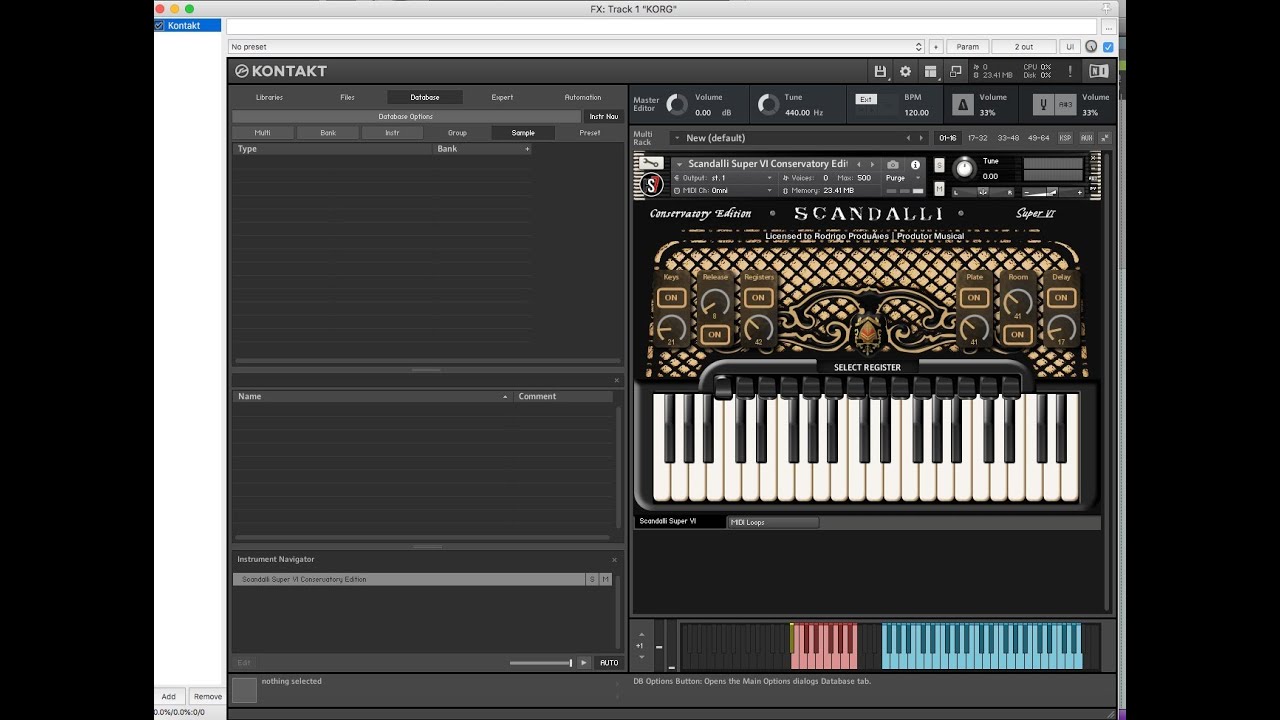Open the workspace panel layout menu
1280x720 pixels.
tap(931, 71)
